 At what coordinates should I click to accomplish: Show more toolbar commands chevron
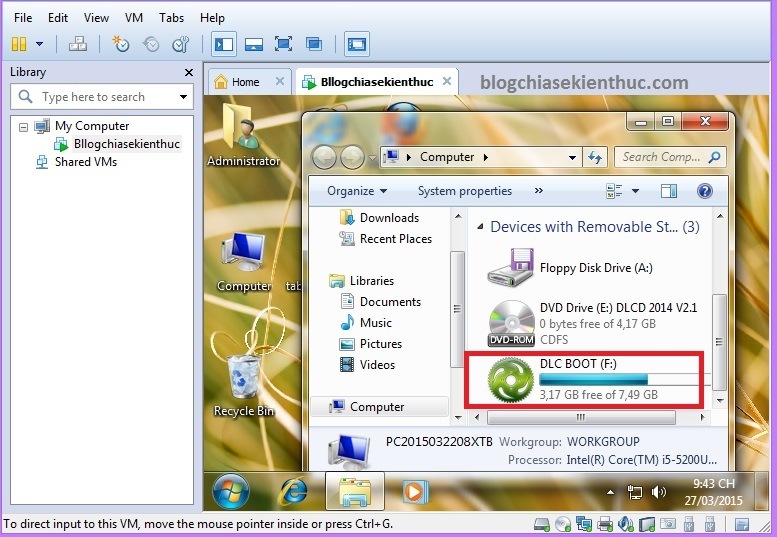539,191
